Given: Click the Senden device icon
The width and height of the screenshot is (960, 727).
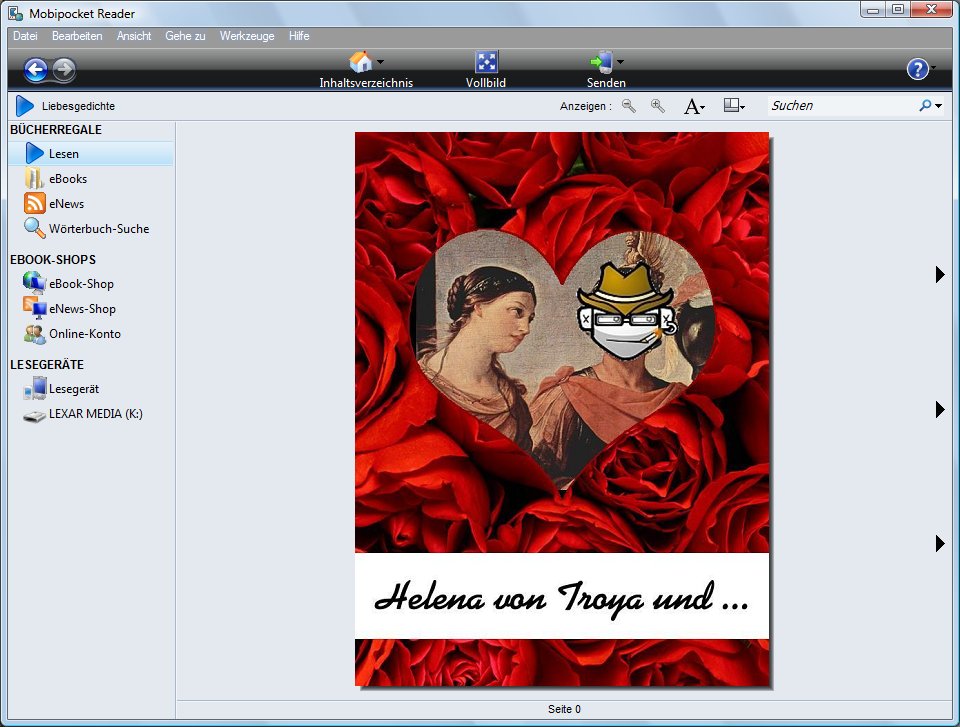Looking at the screenshot, I should [x=602, y=62].
